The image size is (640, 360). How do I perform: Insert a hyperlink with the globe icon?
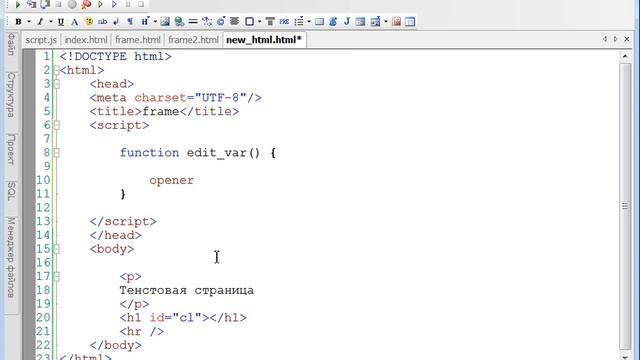(179, 22)
